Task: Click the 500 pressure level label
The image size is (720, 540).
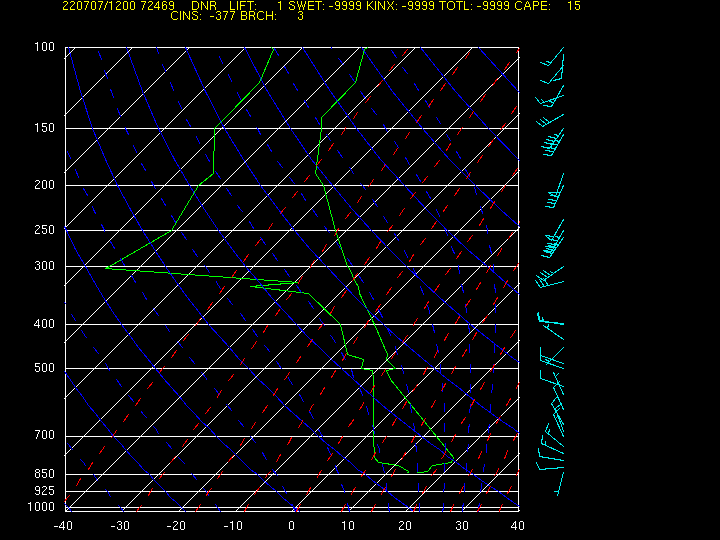Action: click(x=45, y=368)
